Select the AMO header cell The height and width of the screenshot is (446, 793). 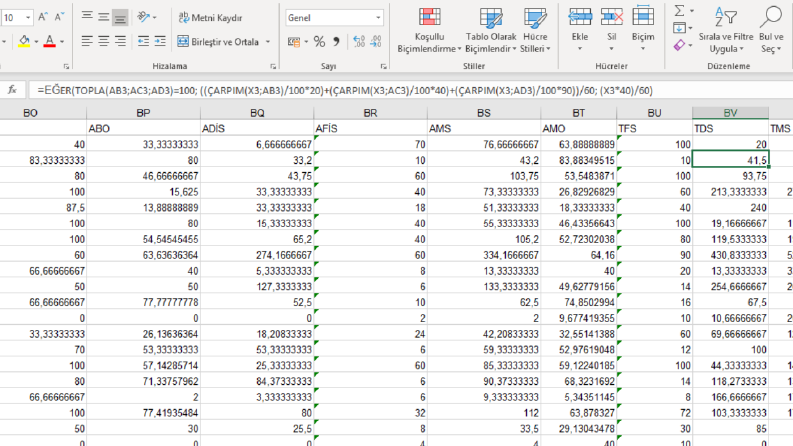[x=579, y=128]
